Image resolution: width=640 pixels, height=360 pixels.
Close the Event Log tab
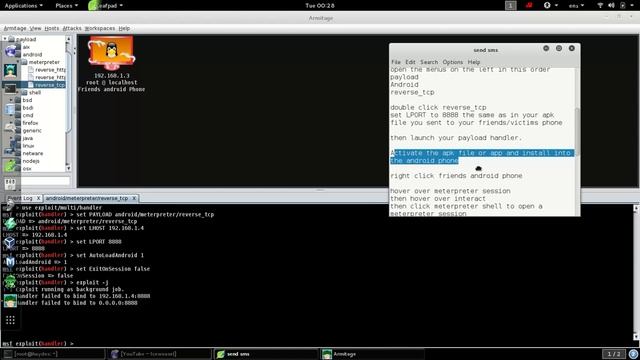point(38,198)
